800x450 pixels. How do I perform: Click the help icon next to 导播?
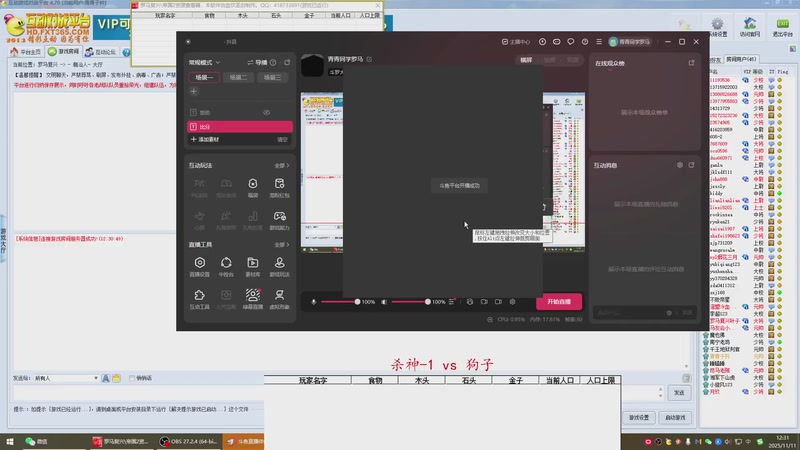coord(273,62)
